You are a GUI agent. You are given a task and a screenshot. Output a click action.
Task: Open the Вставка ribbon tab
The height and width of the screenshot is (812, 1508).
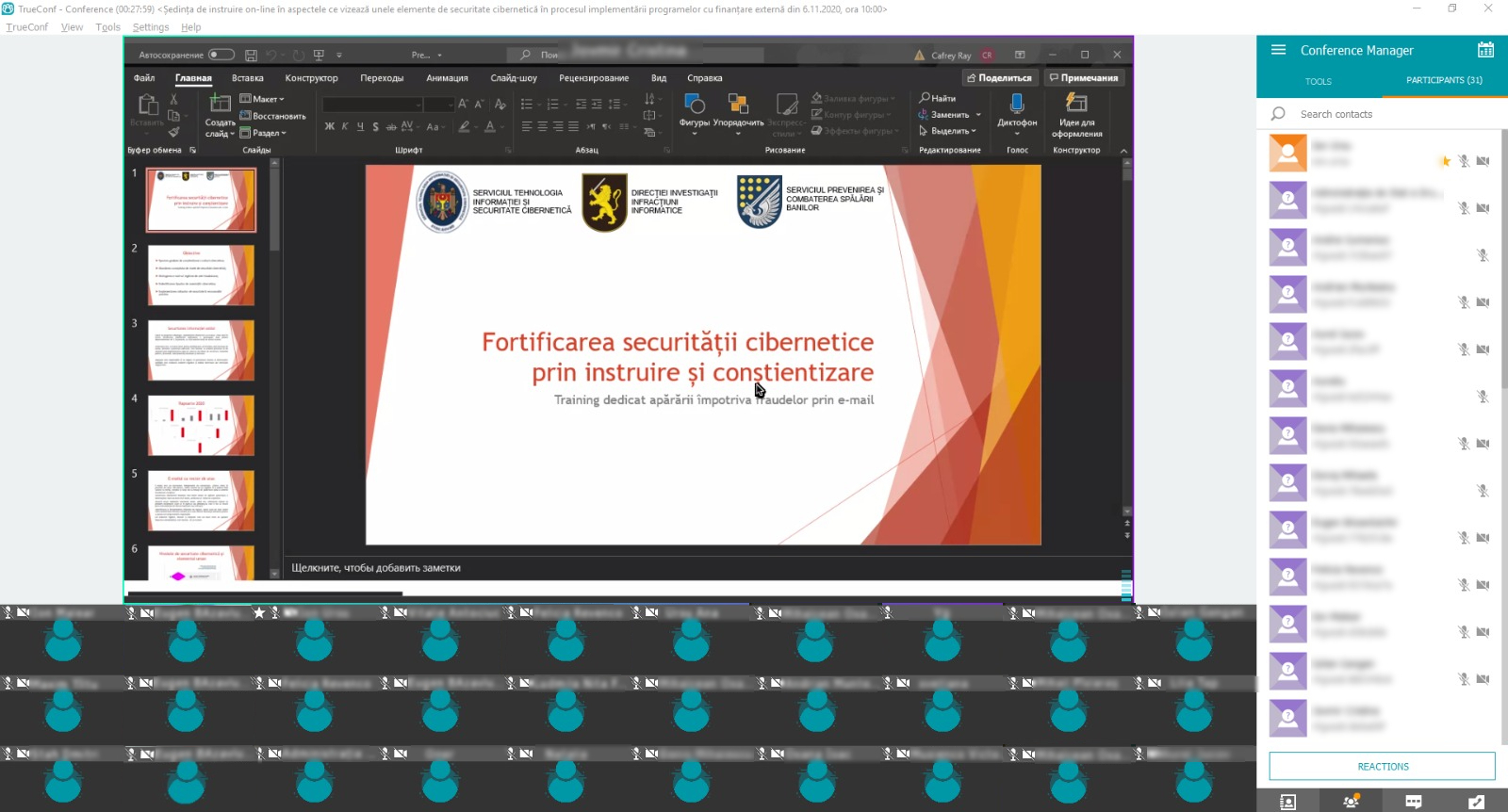(248, 78)
